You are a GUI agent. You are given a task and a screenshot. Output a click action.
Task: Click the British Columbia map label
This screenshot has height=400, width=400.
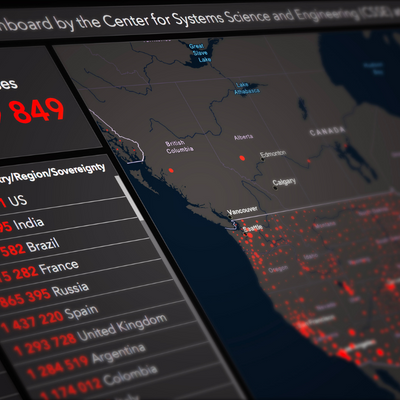point(180,147)
